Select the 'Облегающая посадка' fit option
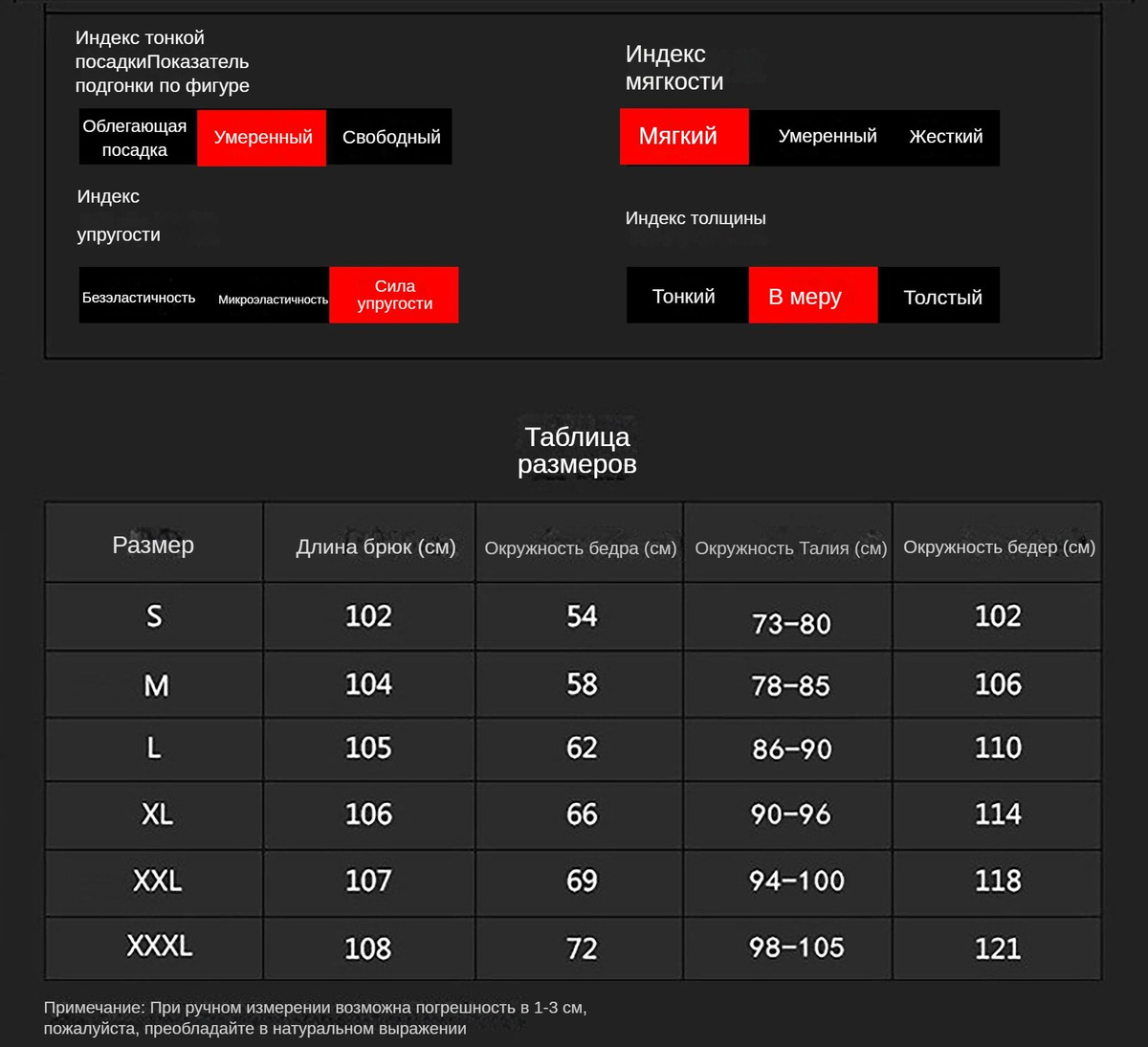The width and height of the screenshot is (1148, 1047). point(136,138)
